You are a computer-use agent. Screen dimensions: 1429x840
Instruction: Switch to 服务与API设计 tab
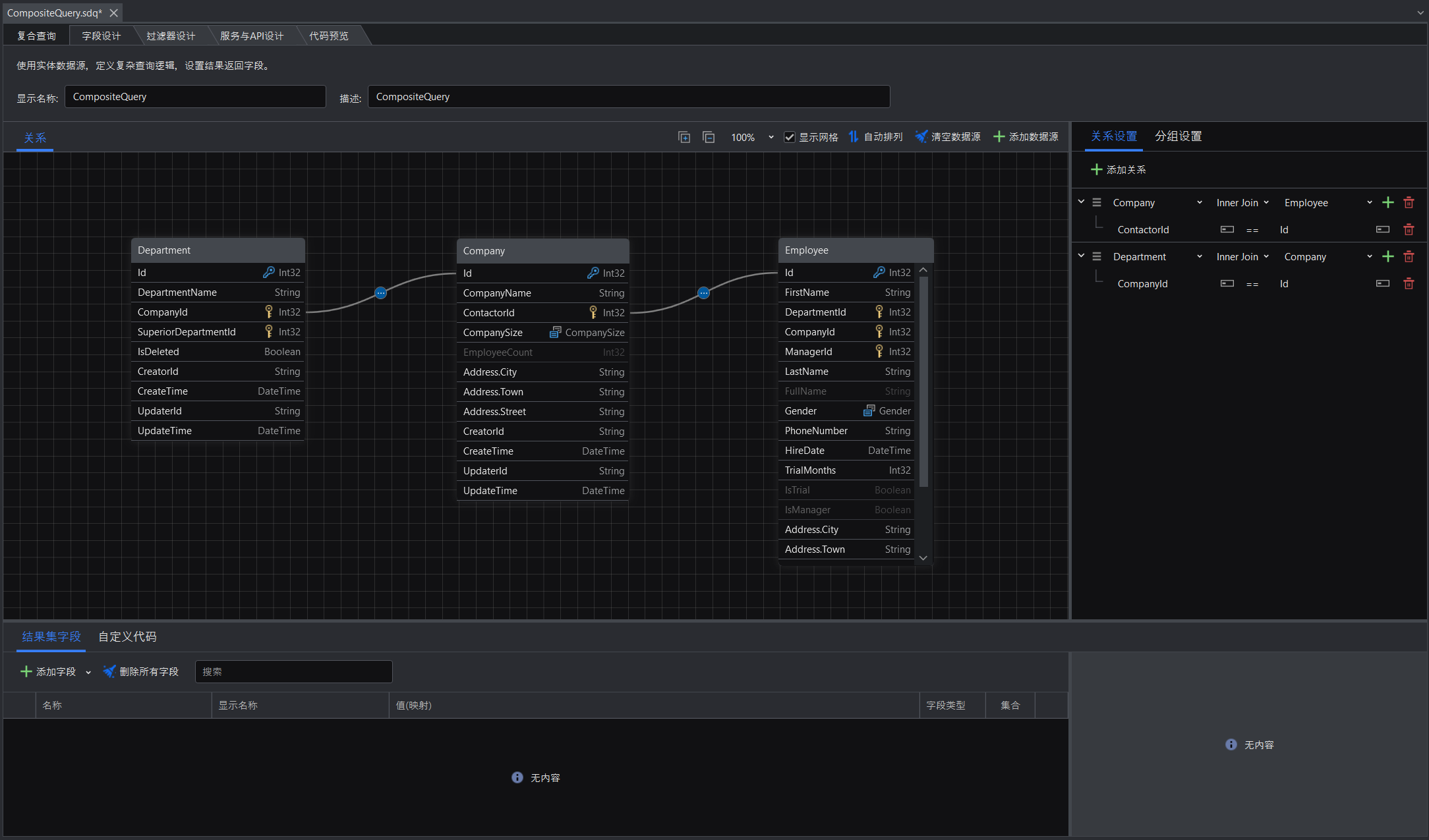[252, 36]
